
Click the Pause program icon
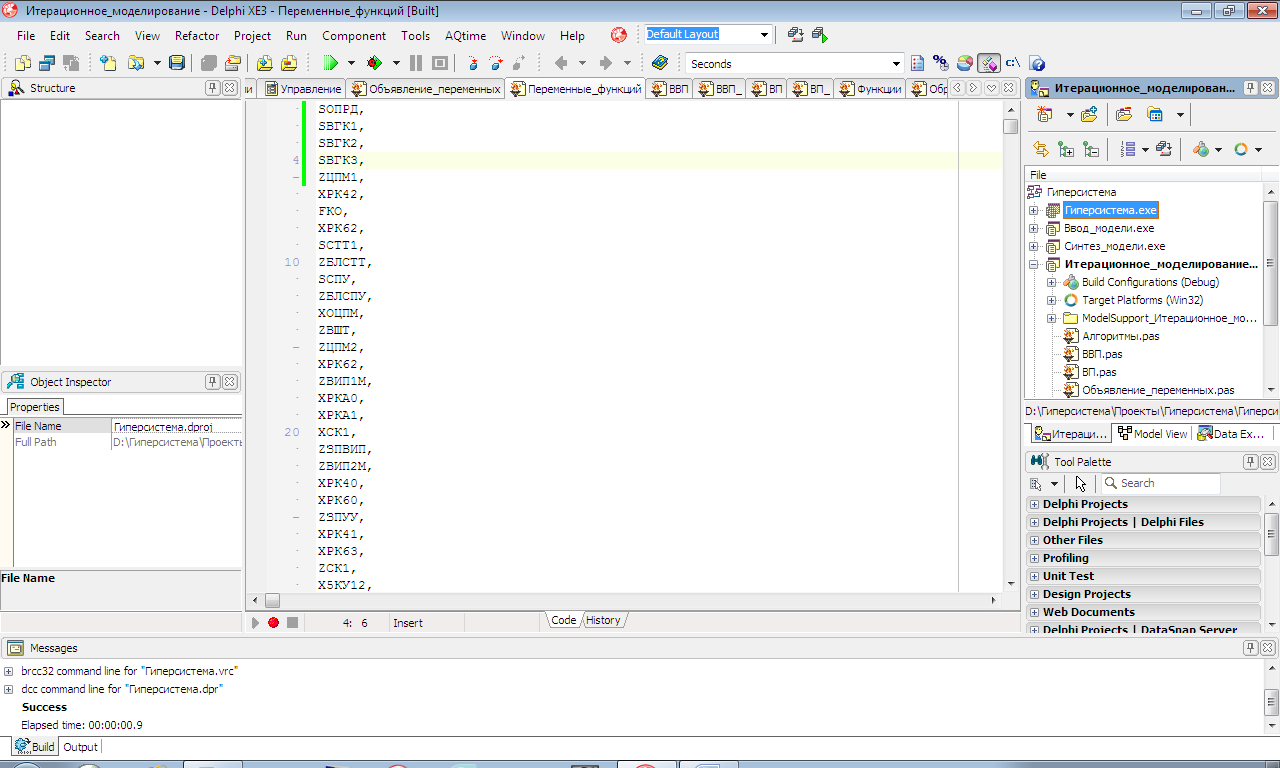416,63
